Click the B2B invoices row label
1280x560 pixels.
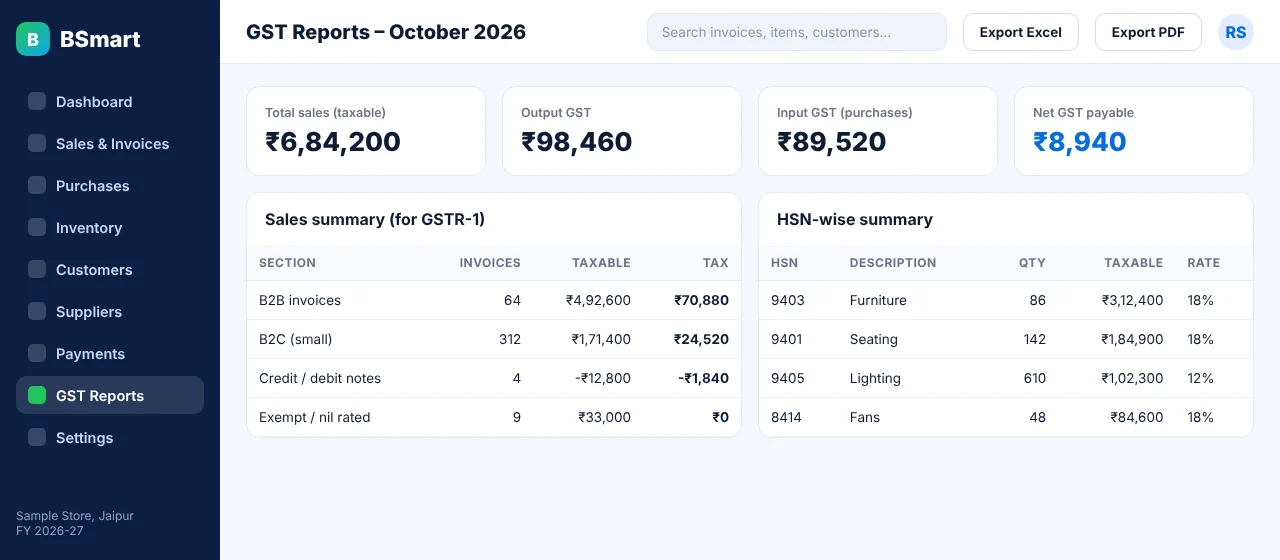click(300, 300)
